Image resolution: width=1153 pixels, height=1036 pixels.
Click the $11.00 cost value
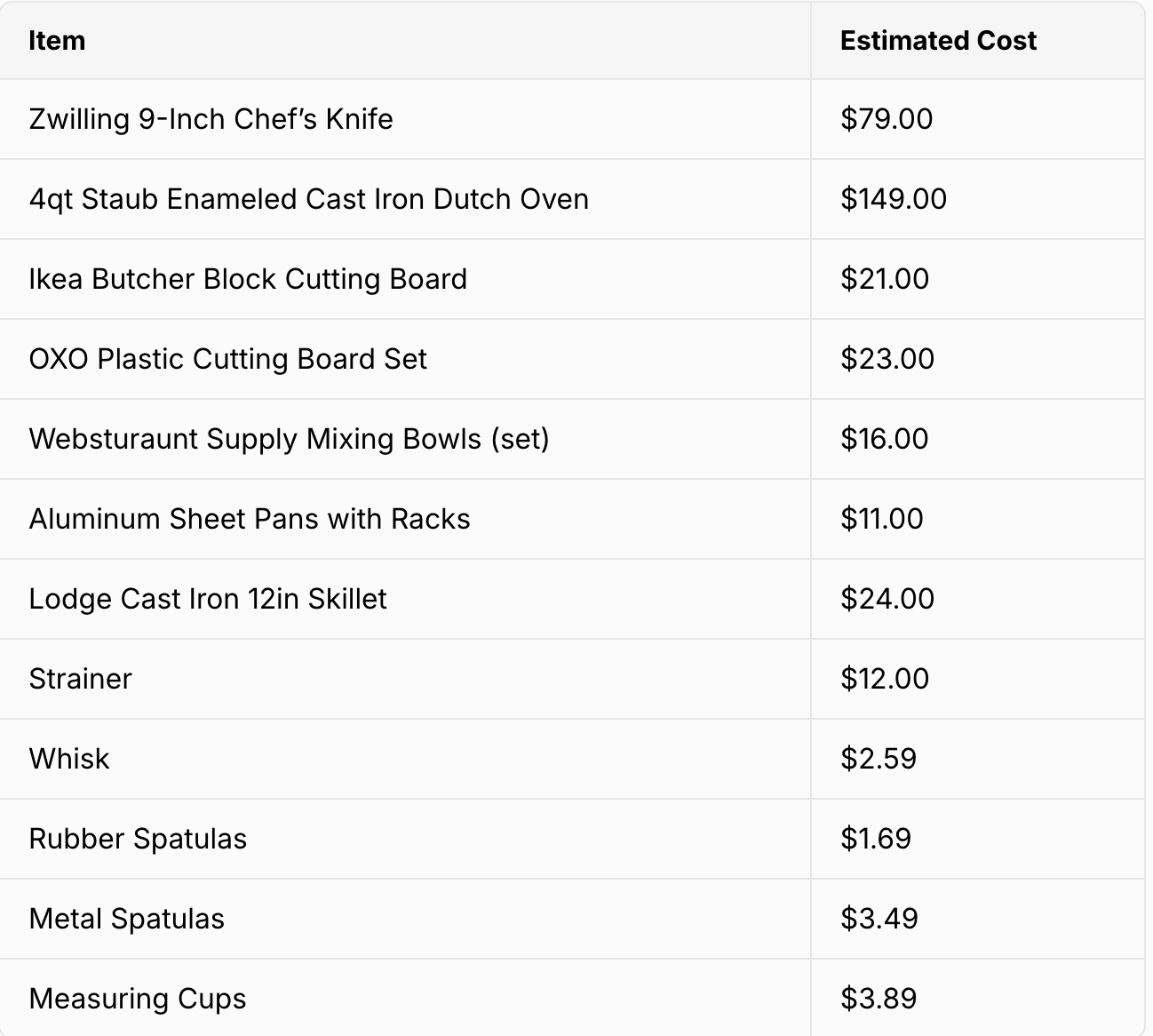882,519
